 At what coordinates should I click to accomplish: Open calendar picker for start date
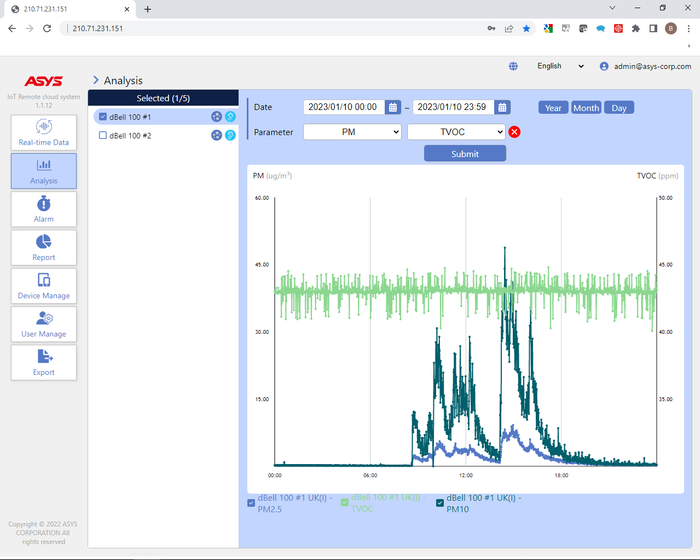click(393, 107)
